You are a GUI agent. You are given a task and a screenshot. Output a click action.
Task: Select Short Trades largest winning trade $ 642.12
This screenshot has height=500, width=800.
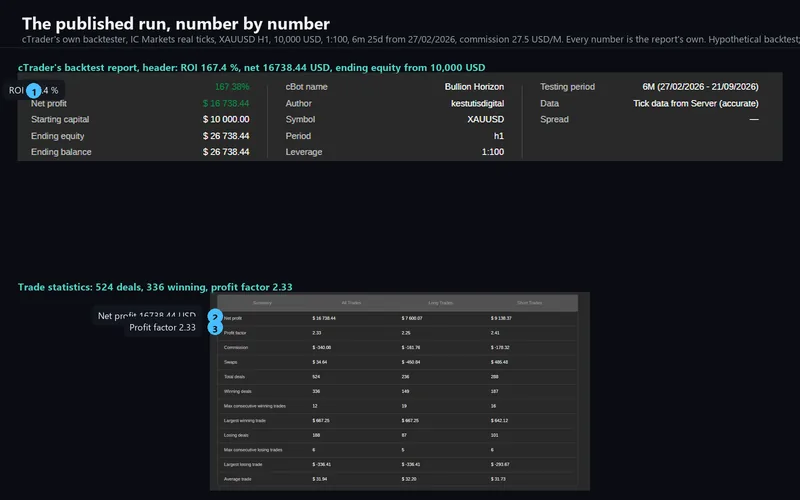coord(499,421)
